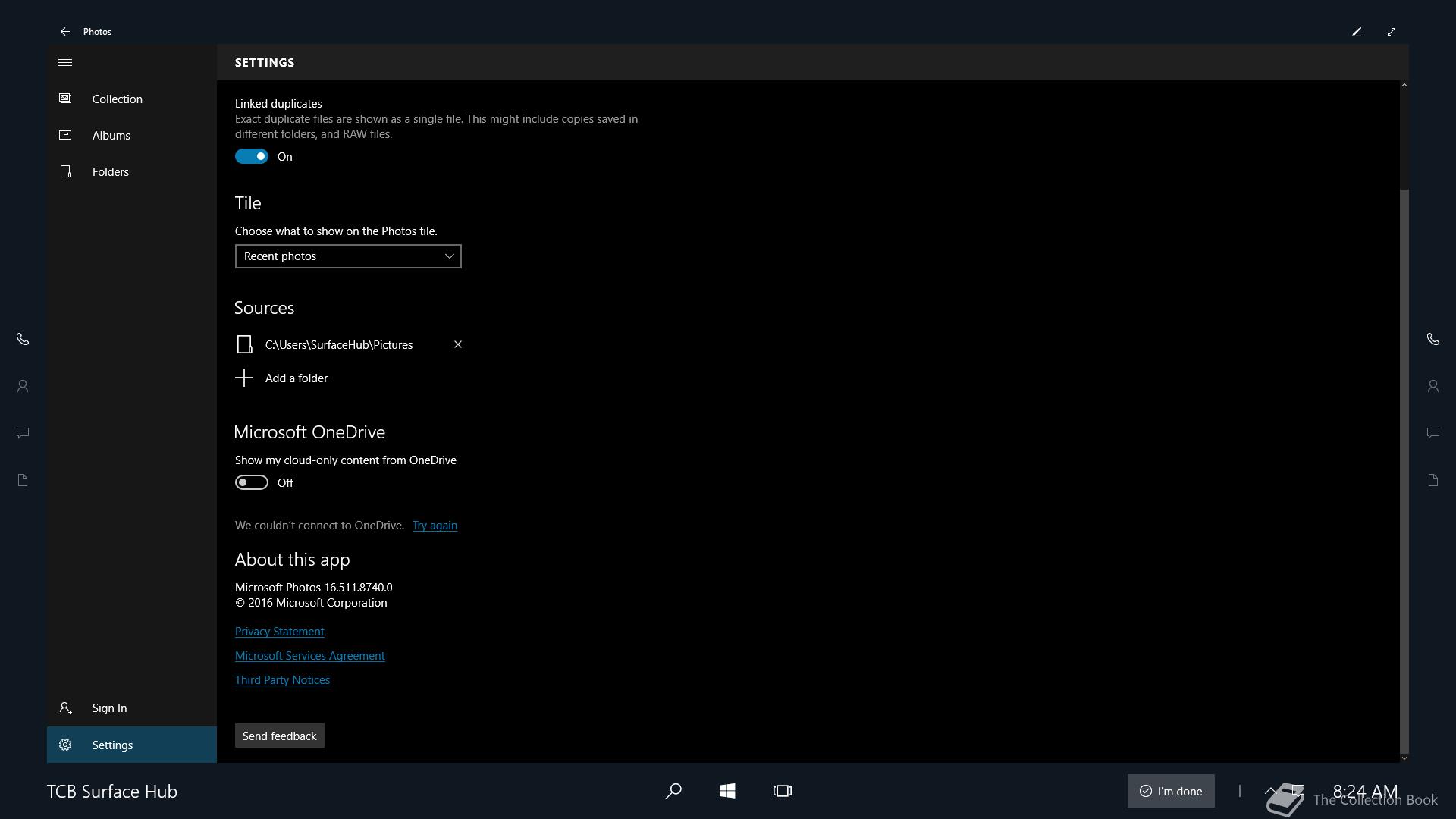Click the right edge phone call icon

(1433, 339)
